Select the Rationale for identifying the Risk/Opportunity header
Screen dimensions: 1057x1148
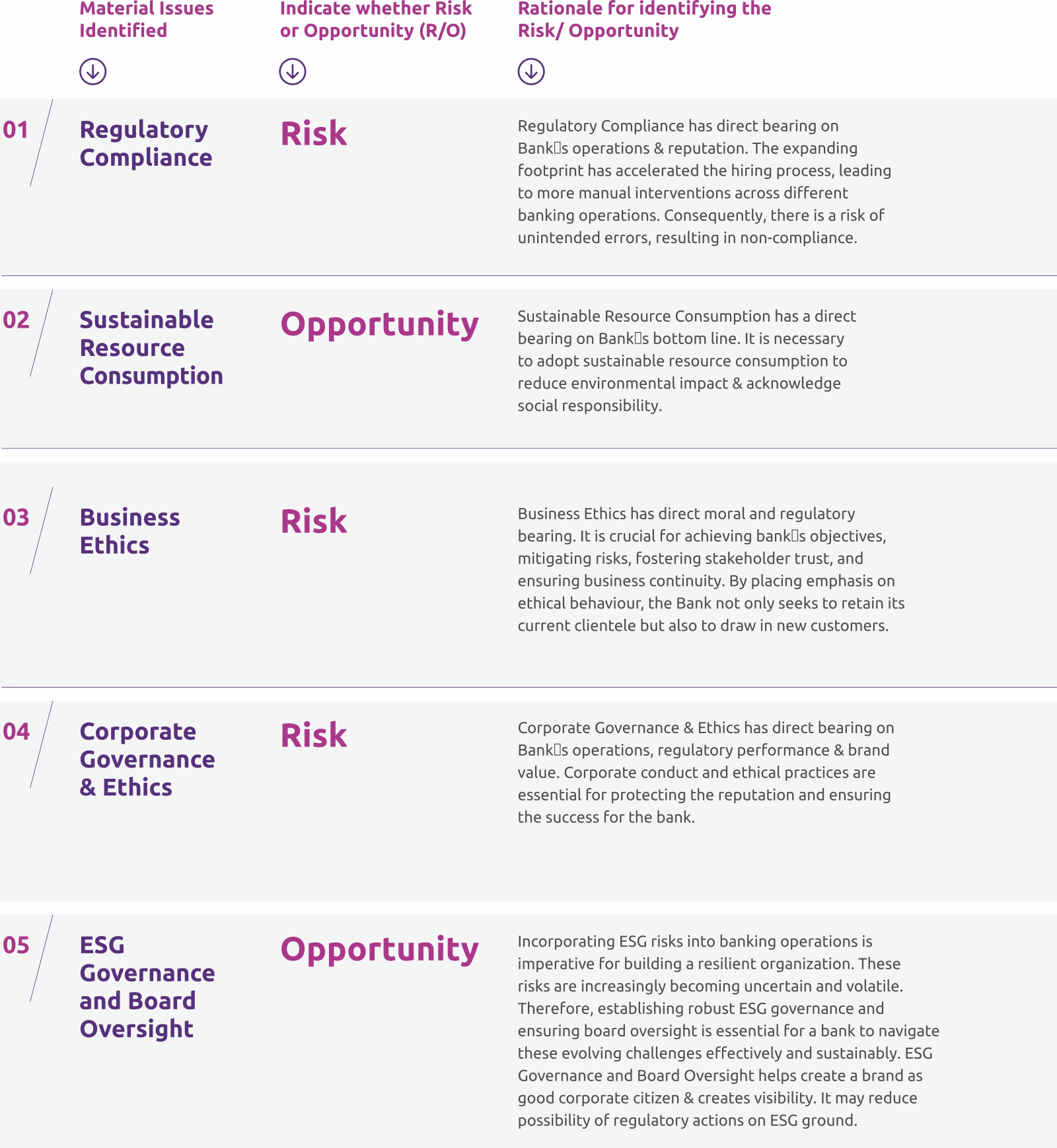[x=644, y=19]
